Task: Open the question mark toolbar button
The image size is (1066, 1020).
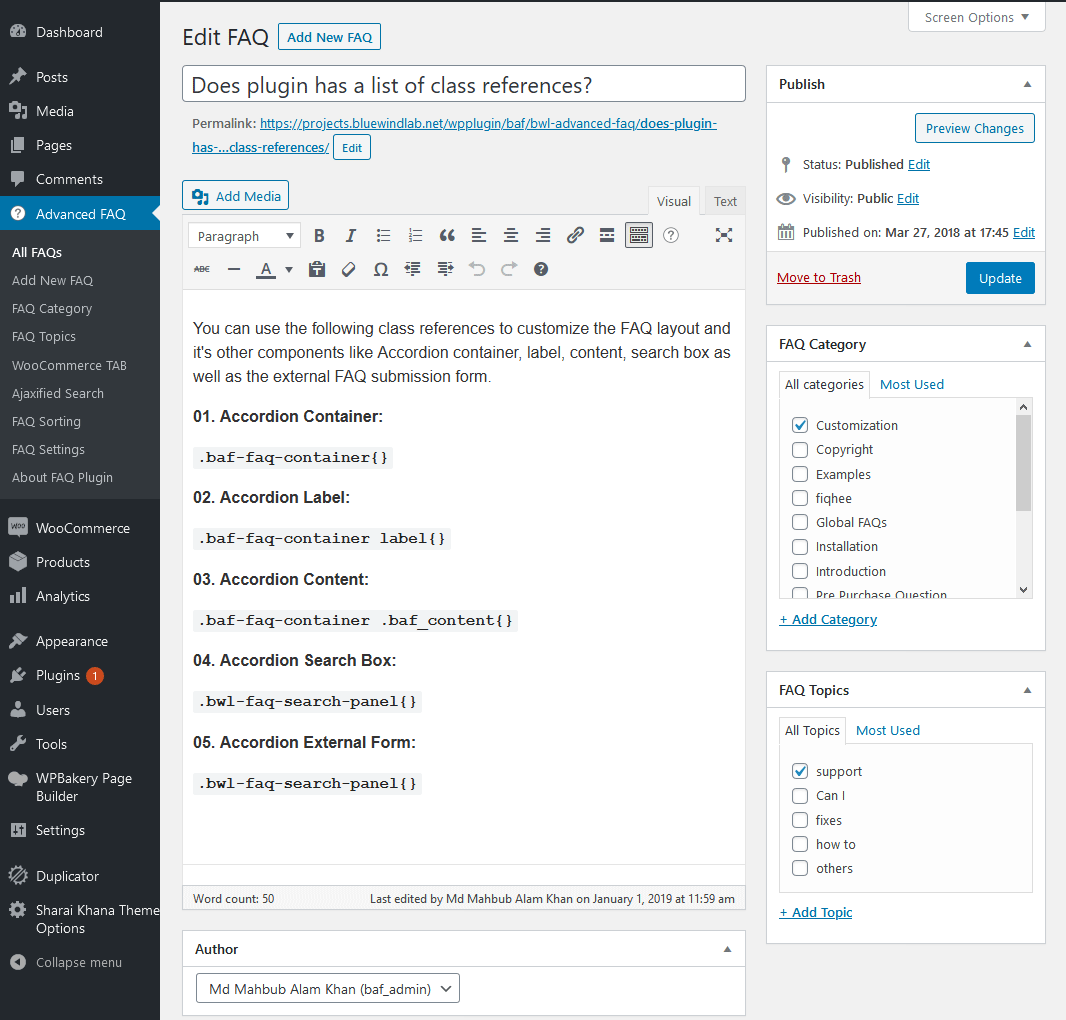Action: (x=671, y=236)
